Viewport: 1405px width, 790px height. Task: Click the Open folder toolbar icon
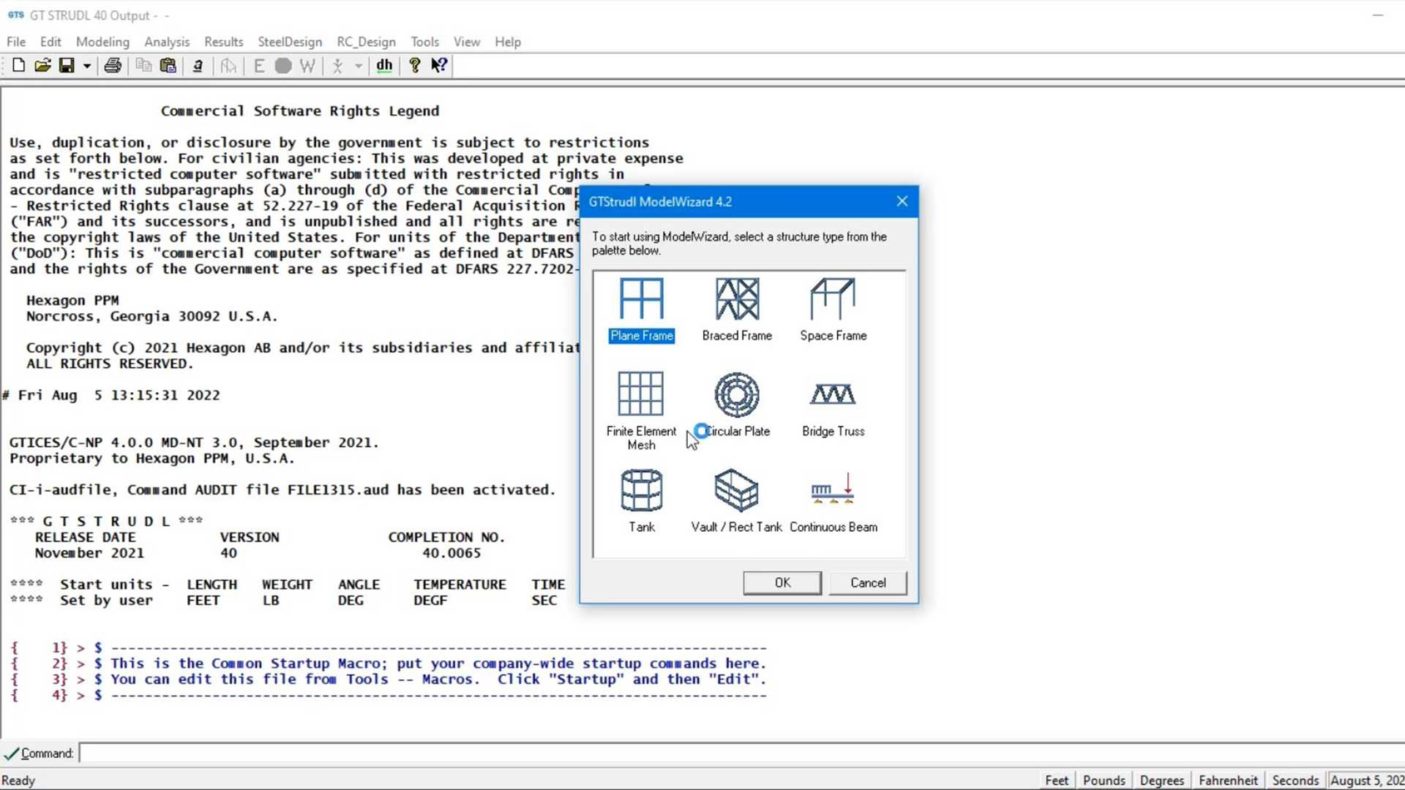pos(42,66)
